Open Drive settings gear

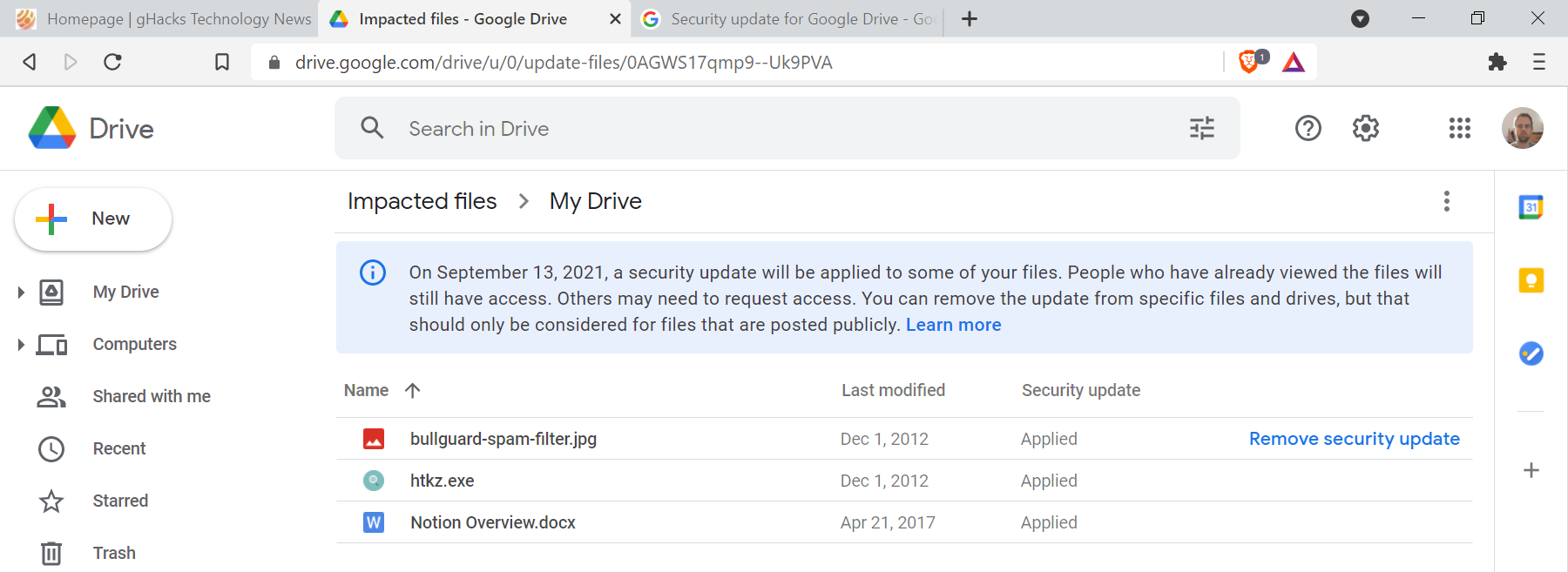point(1366,128)
